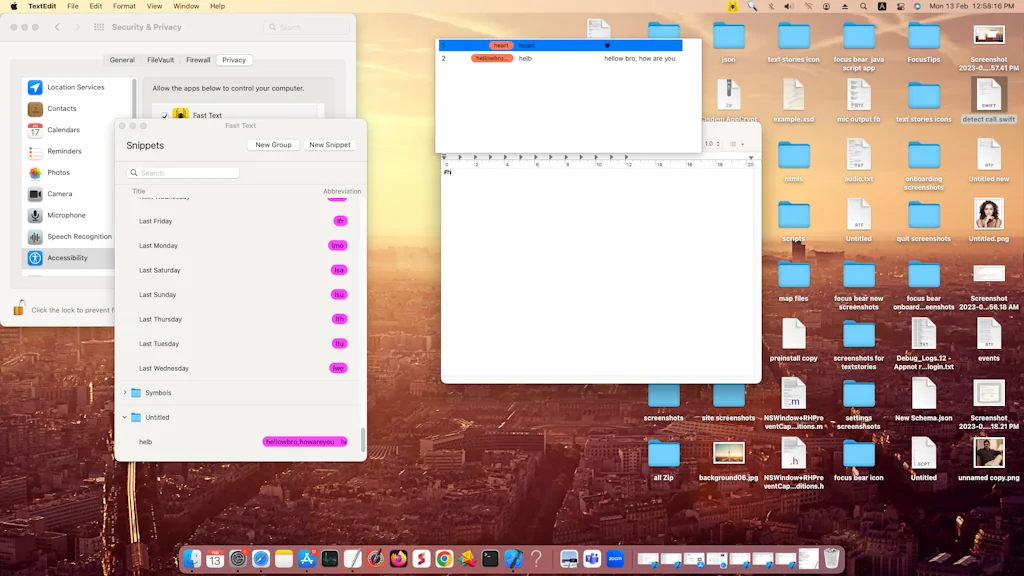The height and width of the screenshot is (576, 1024).
Task: Check the Fast Text app checkbox
Action: [x=165, y=115]
